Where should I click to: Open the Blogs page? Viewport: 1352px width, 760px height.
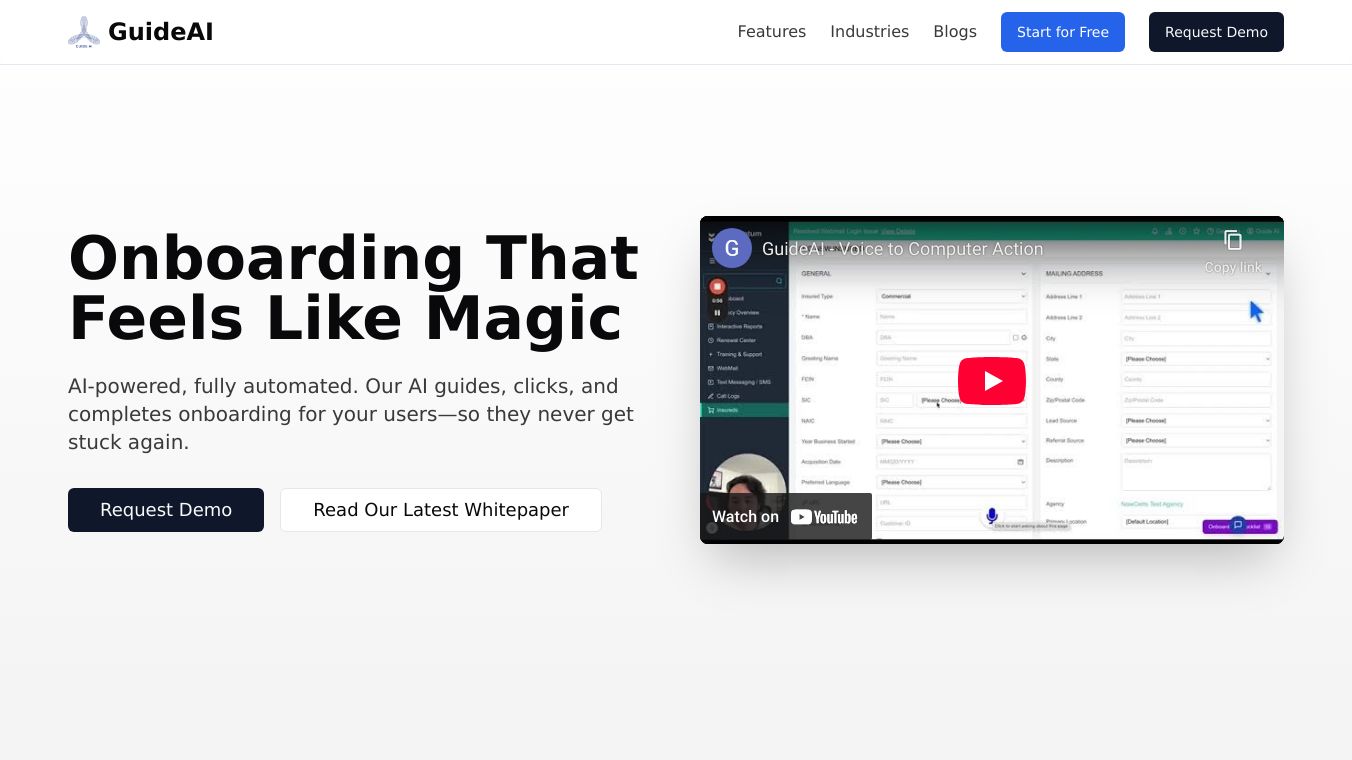[x=955, y=32]
